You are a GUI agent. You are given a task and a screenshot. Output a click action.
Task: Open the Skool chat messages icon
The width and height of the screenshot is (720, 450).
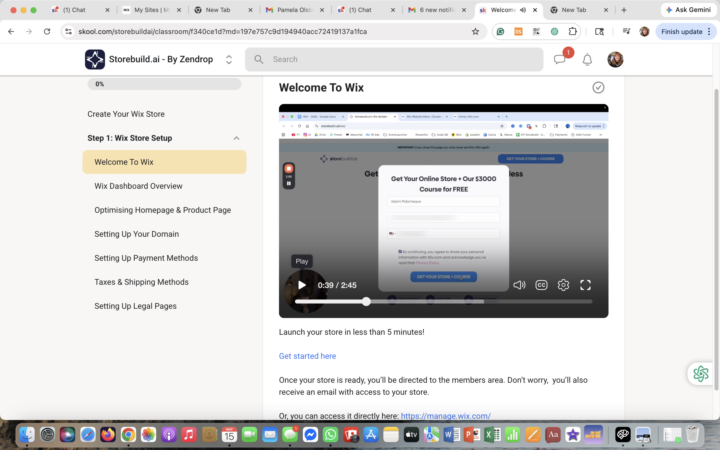click(559, 60)
